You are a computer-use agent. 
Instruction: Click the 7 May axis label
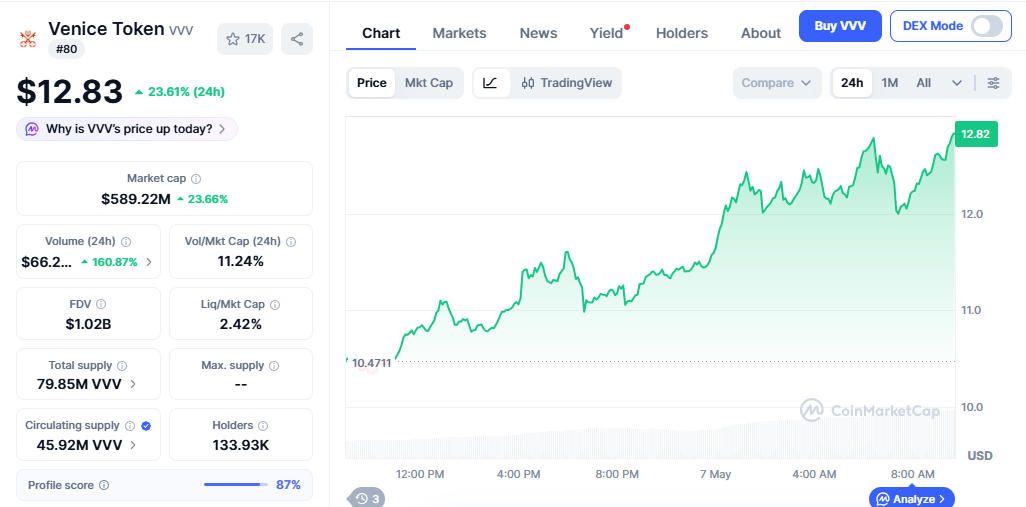click(716, 474)
